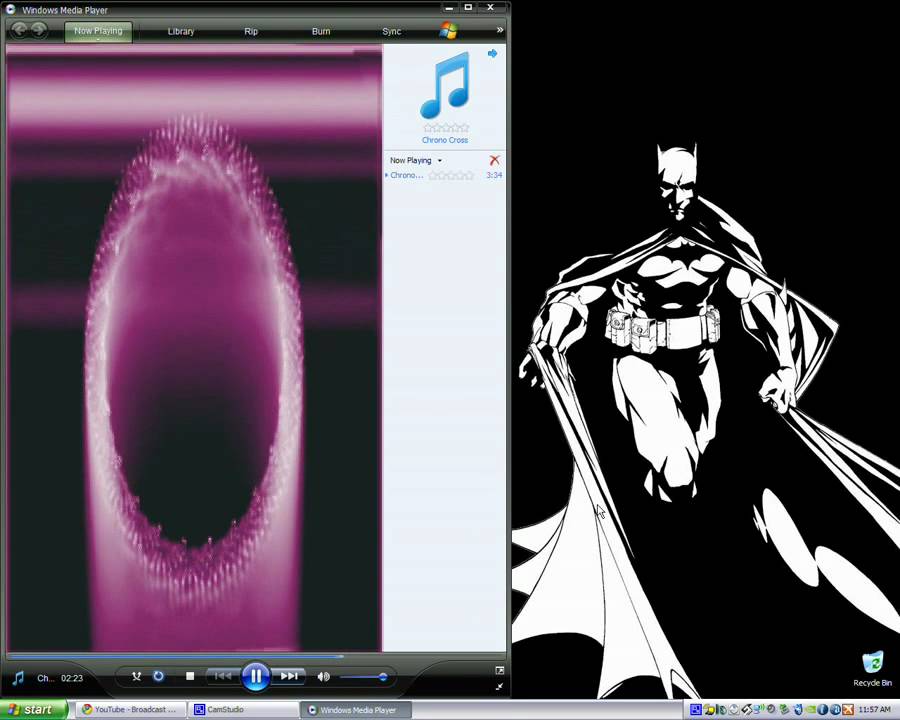Click the green NVIDIA tray icon

point(810,710)
